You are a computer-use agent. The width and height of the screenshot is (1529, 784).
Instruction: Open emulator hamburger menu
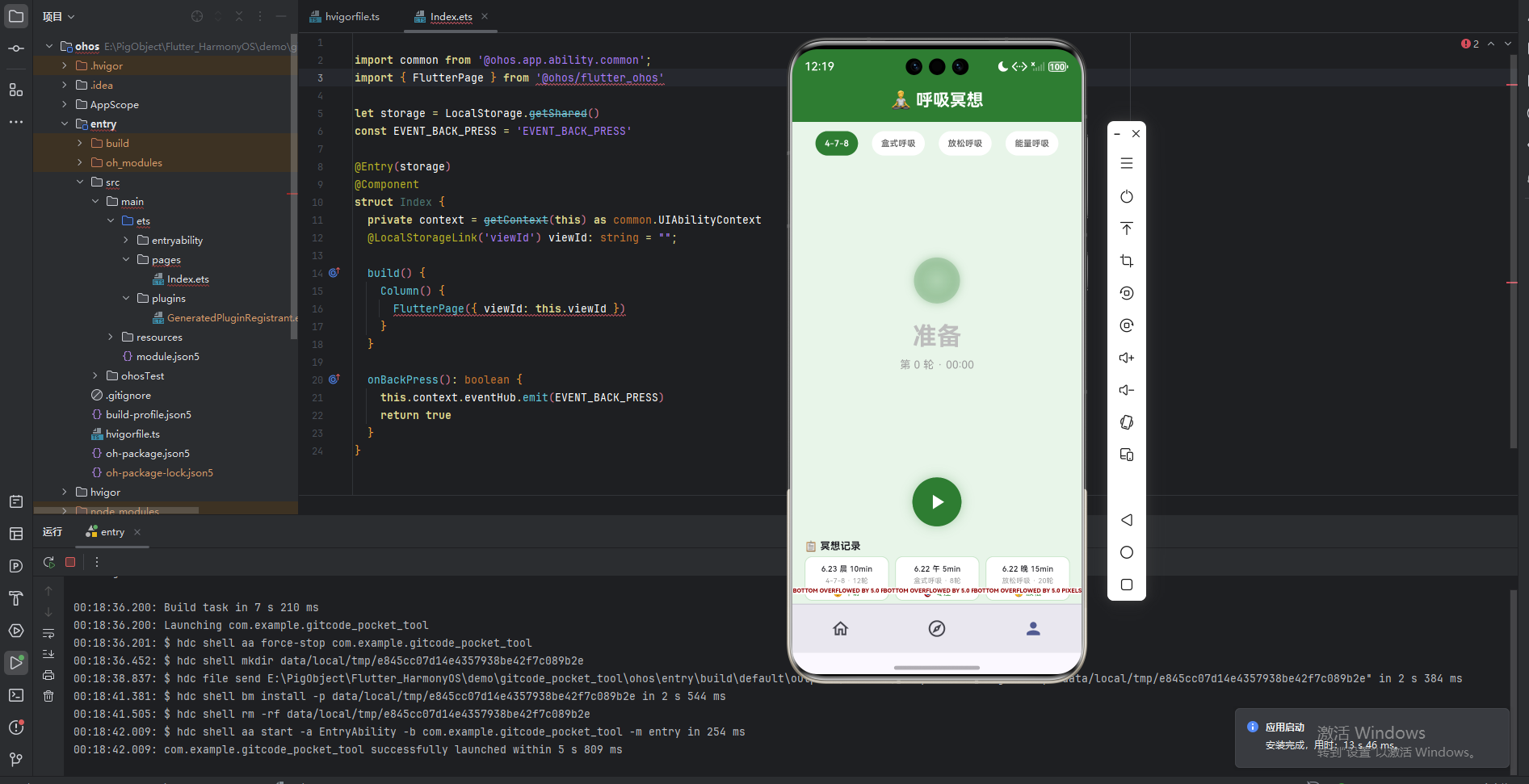pyautogui.click(x=1127, y=163)
